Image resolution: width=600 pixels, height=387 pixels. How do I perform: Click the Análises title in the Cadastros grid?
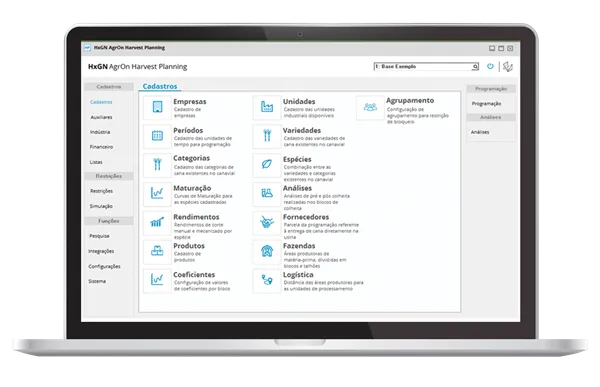click(x=297, y=188)
